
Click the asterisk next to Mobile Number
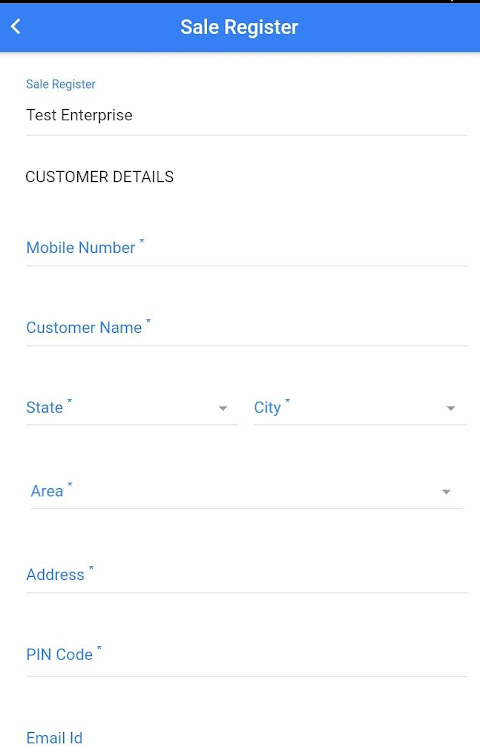142,241
